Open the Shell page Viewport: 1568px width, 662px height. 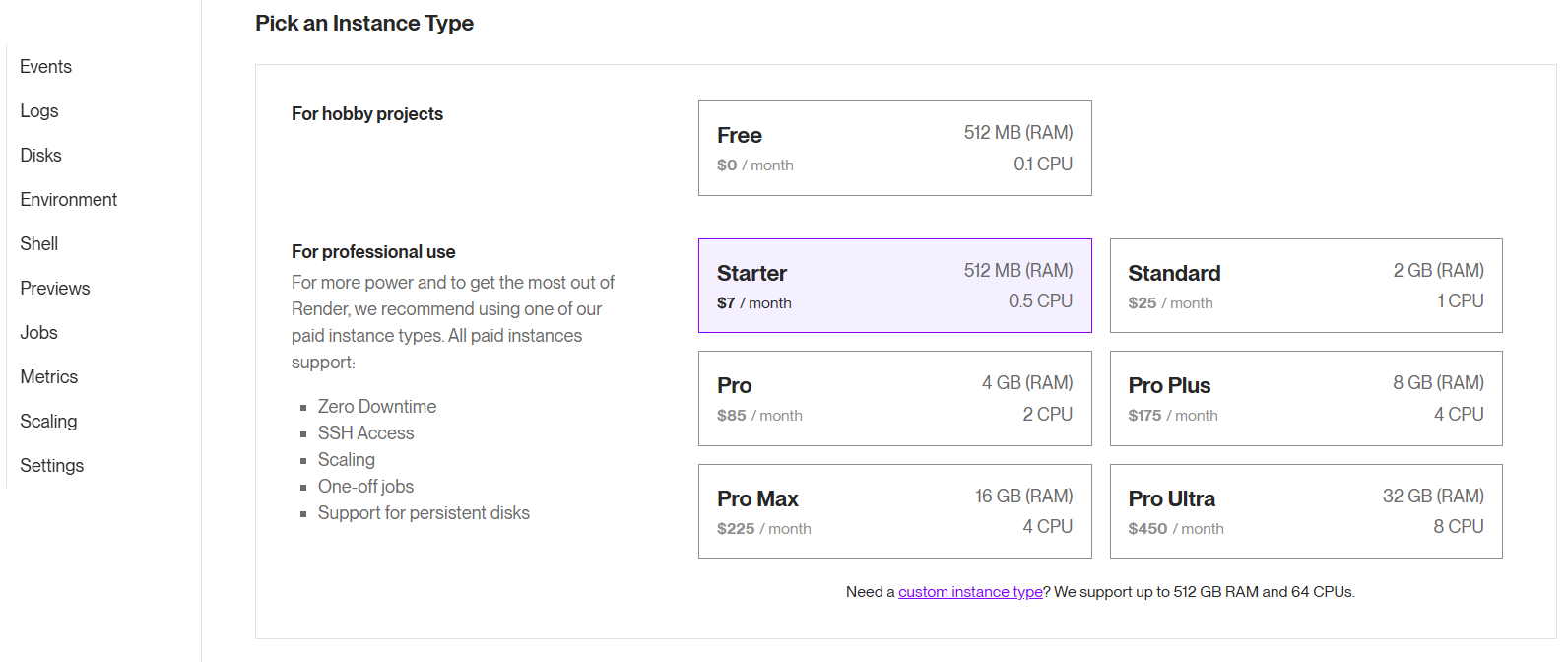[x=39, y=244]
